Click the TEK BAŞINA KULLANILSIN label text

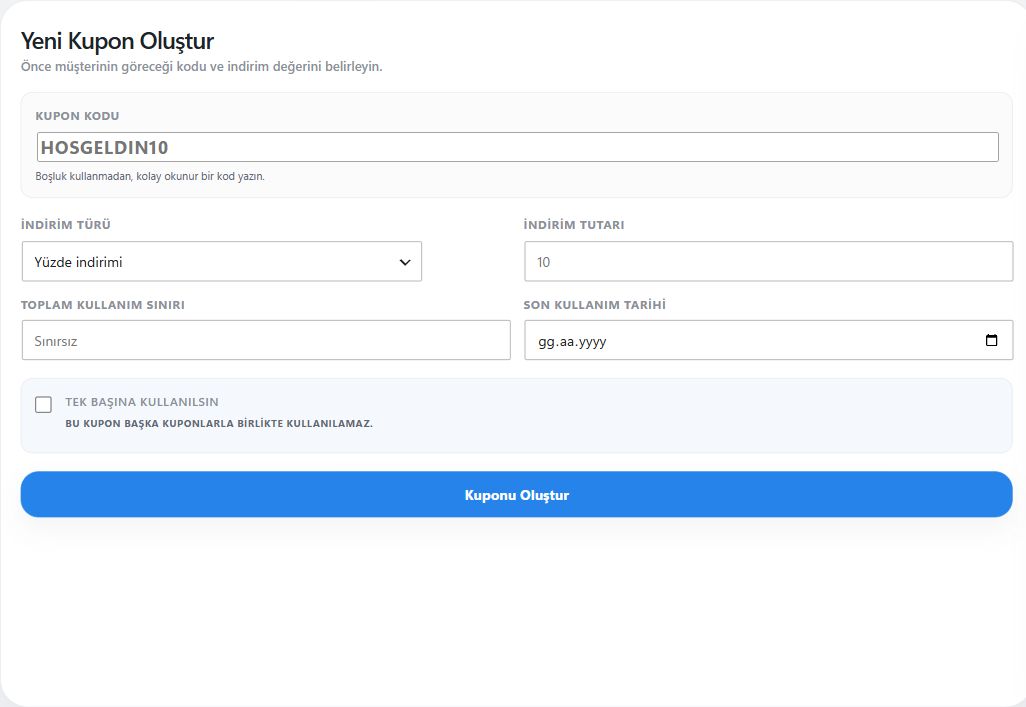[x=142, y=402]
